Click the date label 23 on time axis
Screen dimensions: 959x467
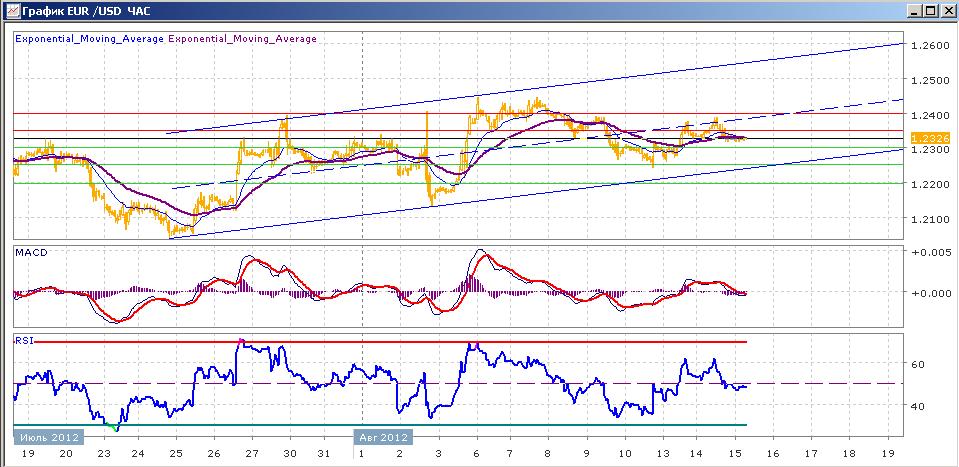[104, 454]
